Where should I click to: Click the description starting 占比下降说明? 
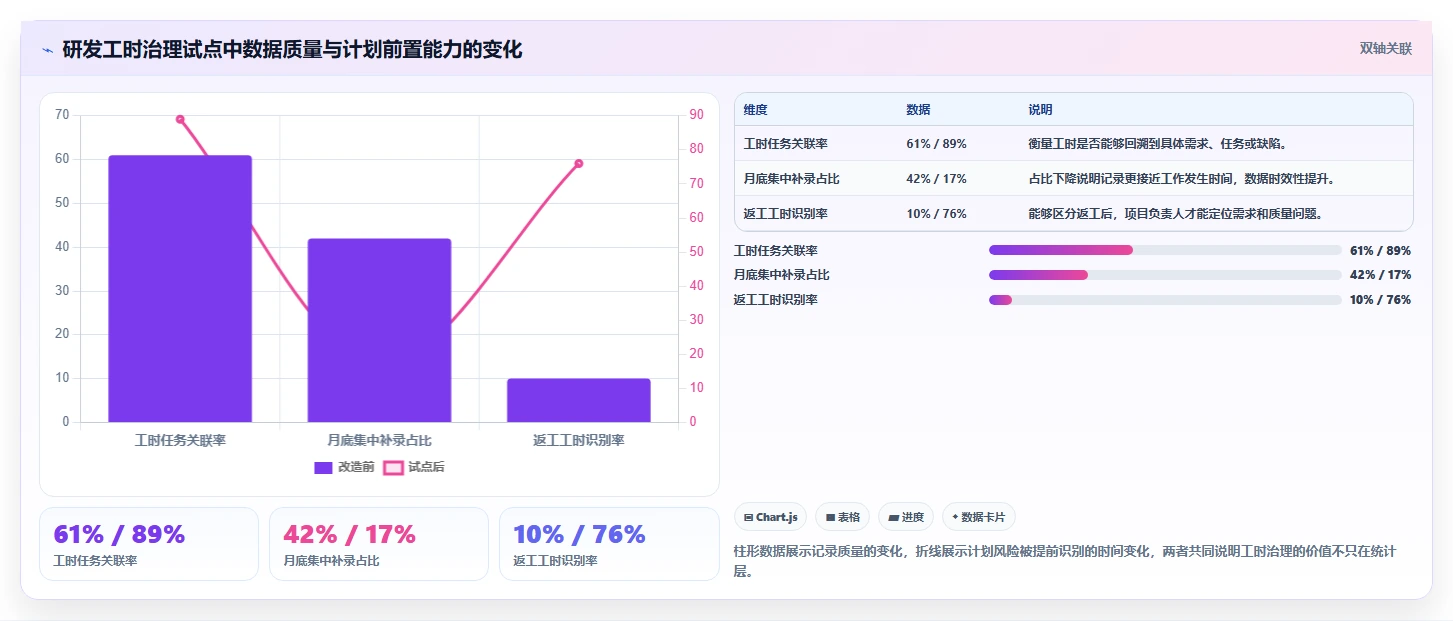[1182, 179]
